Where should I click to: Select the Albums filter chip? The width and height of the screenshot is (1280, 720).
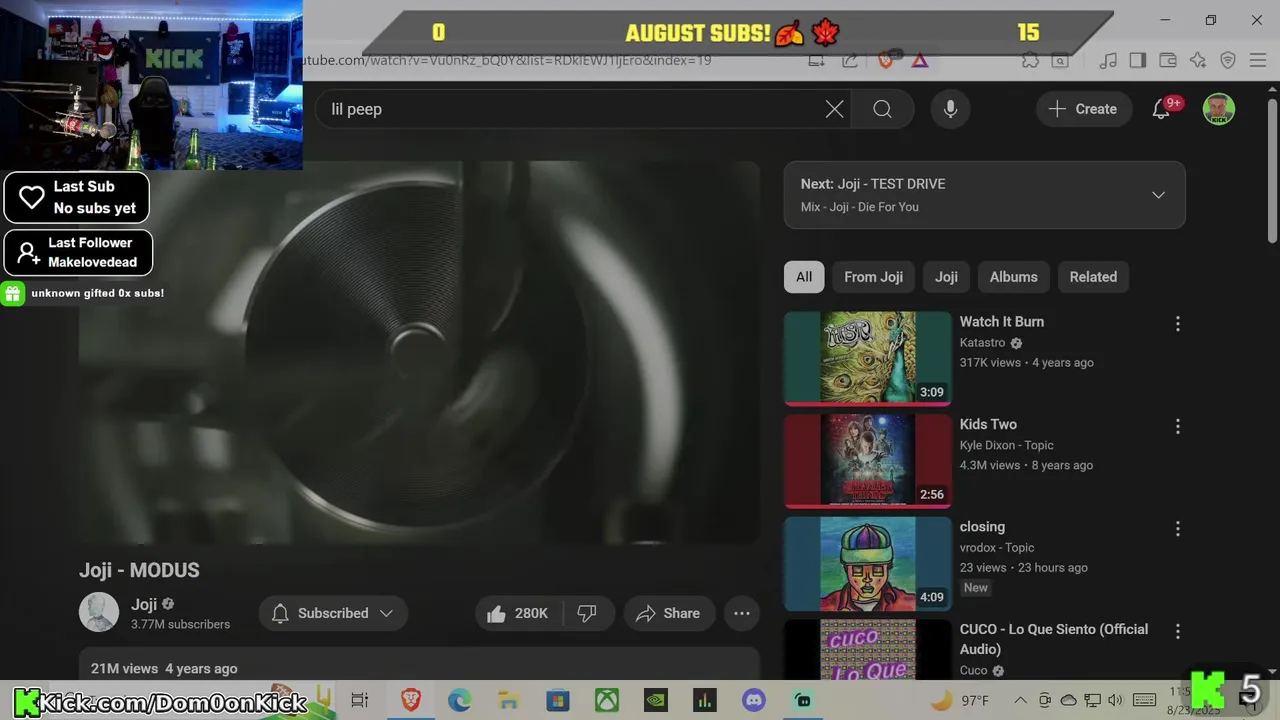pyautogui.click(x=1013, y=277)
